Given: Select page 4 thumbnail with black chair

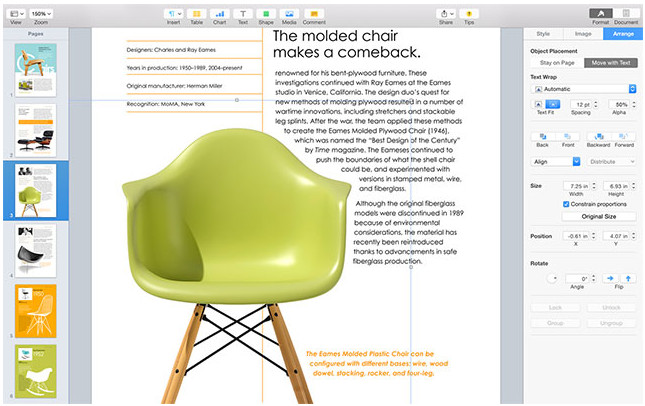Looking at the screenshot, I should pos(36,251).
